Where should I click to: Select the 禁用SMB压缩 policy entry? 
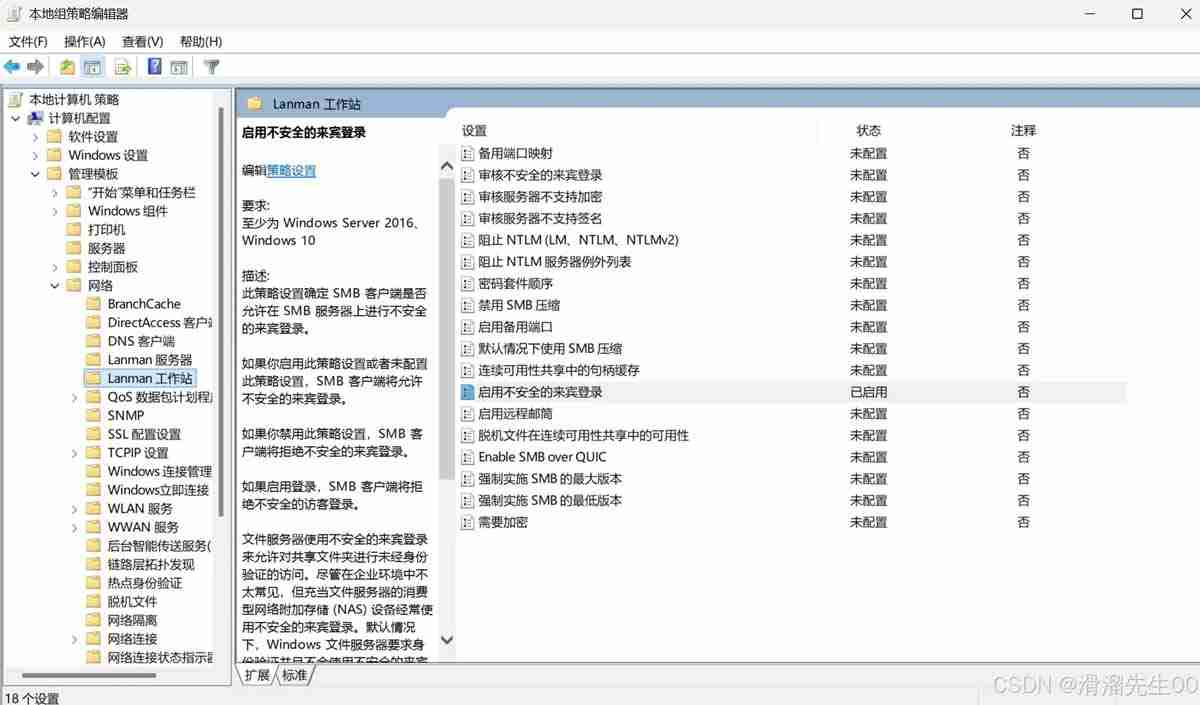tap(528, 305)
